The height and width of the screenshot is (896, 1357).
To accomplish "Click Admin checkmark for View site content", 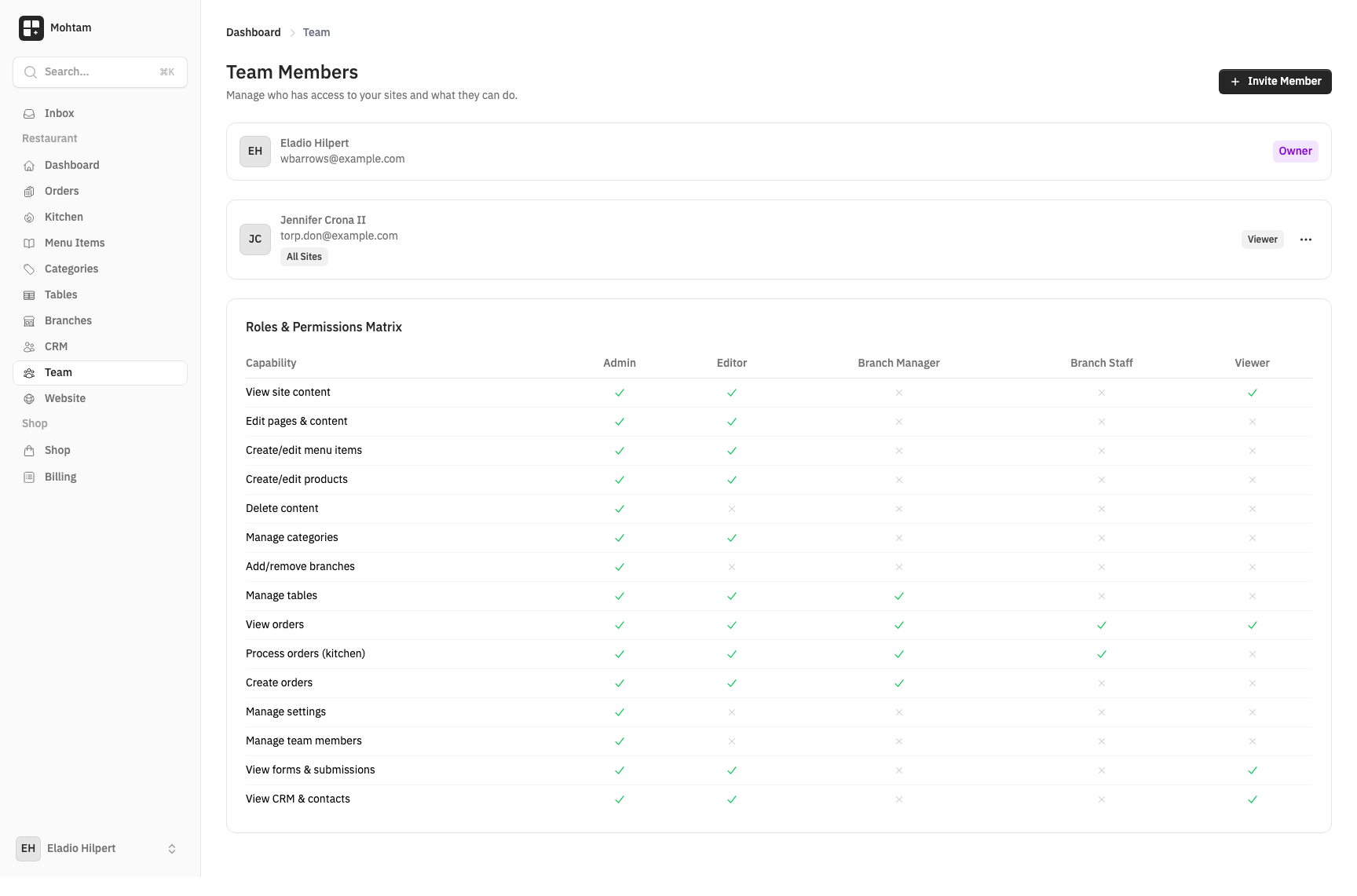I will coord(620,393).
